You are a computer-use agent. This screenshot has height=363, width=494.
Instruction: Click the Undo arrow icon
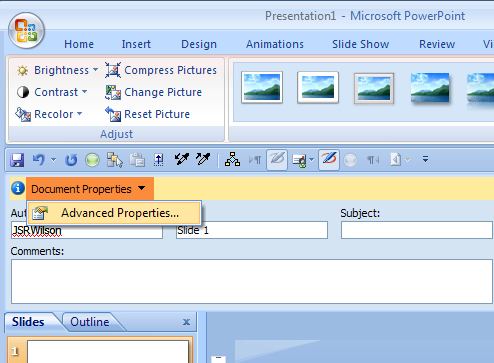(x=39, y=160)
